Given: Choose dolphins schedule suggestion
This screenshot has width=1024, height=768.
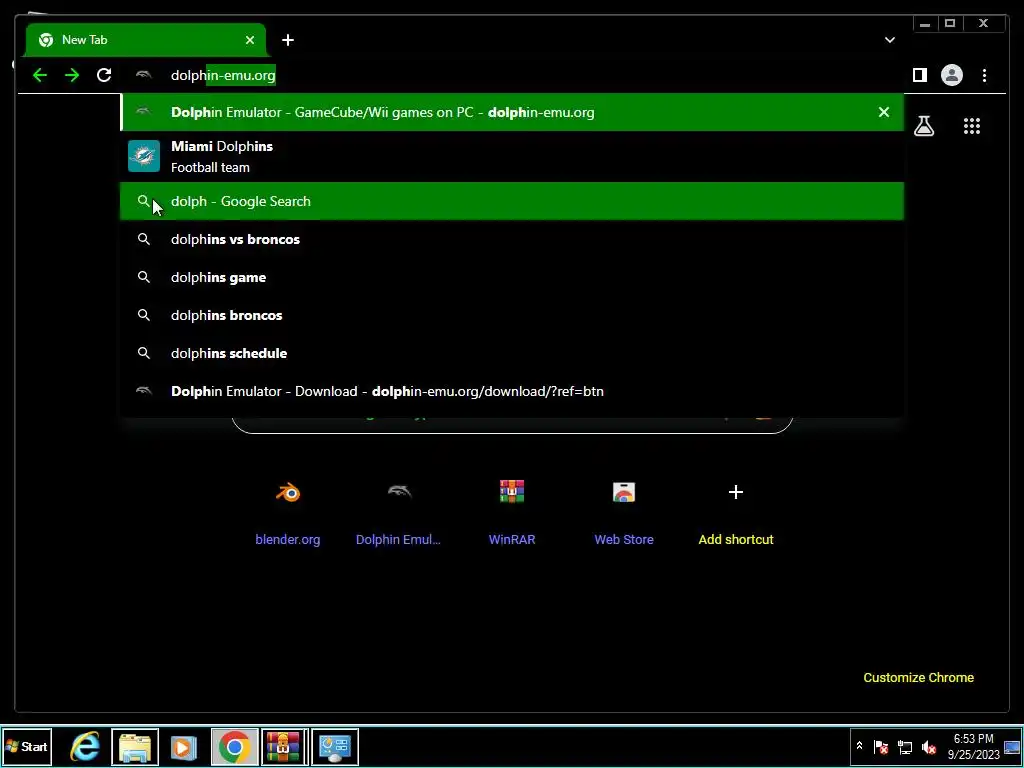Looking at the screenshot, I should pos(512,353).
